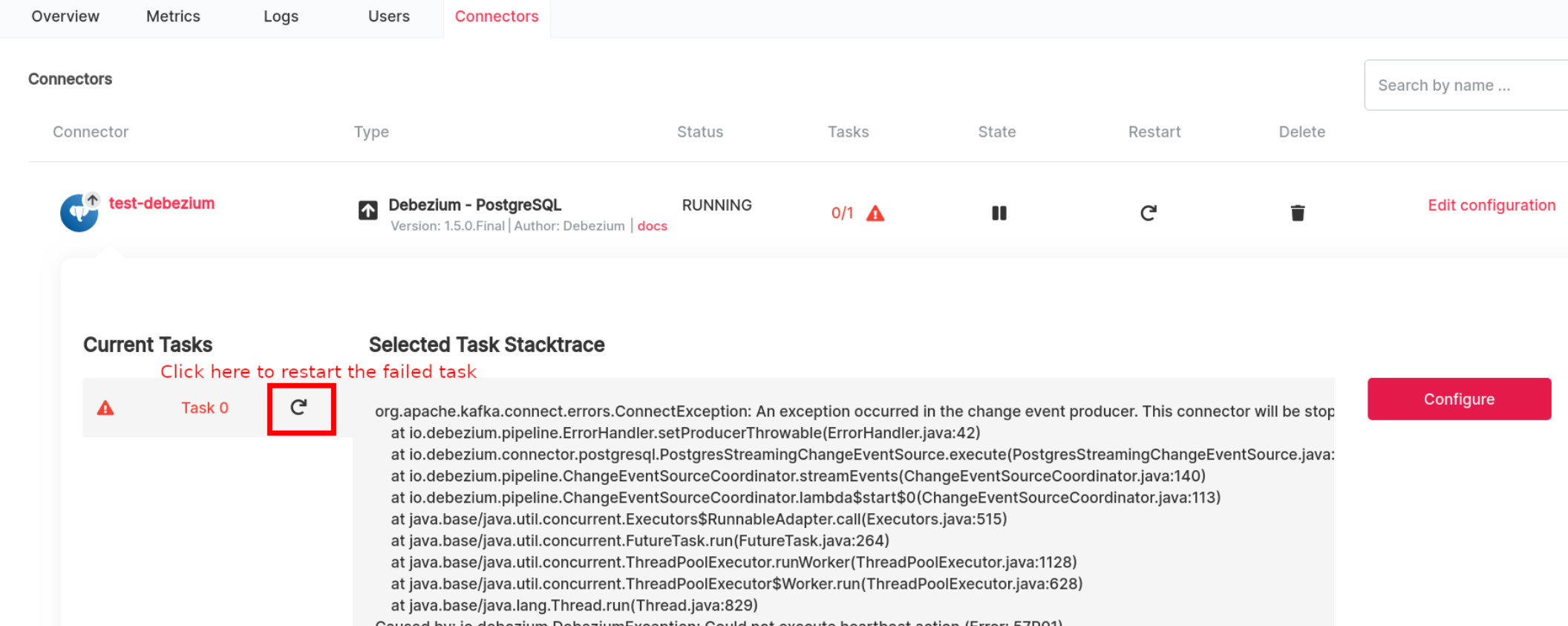Select Task 0 in Current Tasks
1568x626 pixels.
(x=205, y=408)
